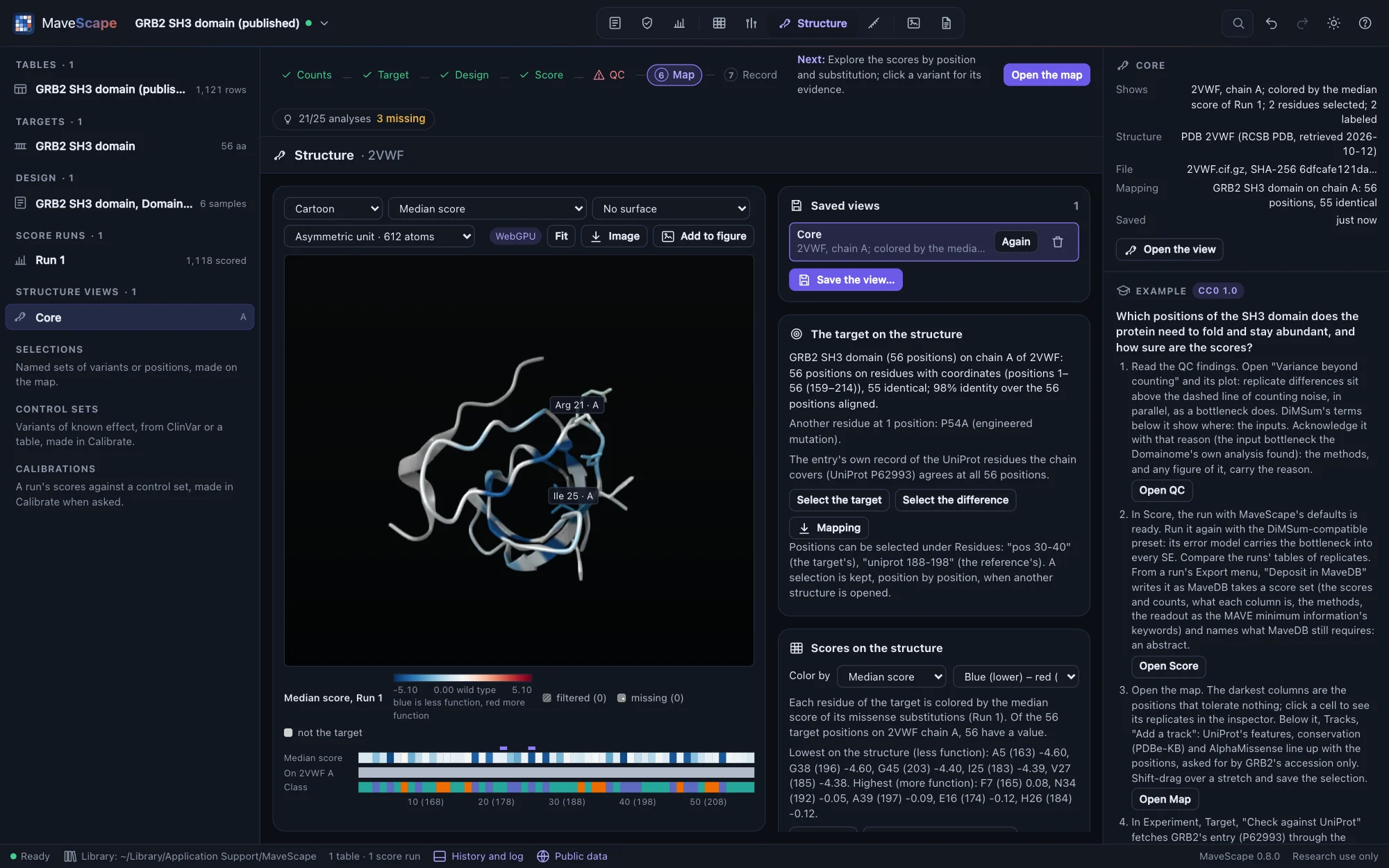The width and height of the screenshot is (1389, 868).
Task: Open the shield-check QC toolbar icon
Action: 647,23
